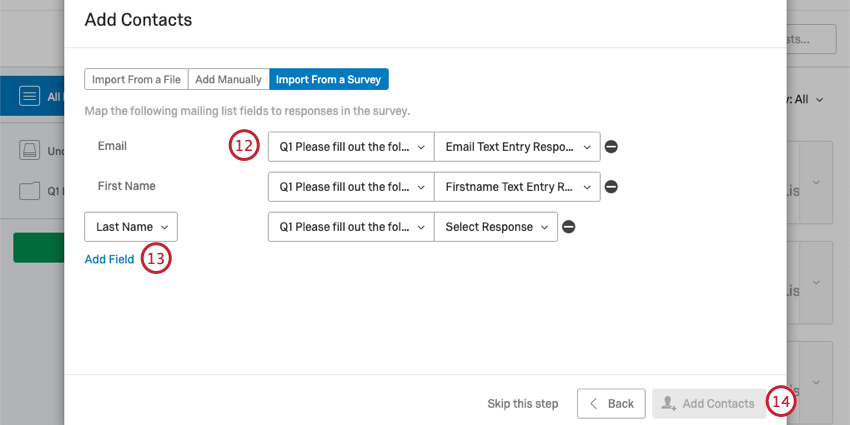
Task: Click the Add Field link
Action: 109,260
